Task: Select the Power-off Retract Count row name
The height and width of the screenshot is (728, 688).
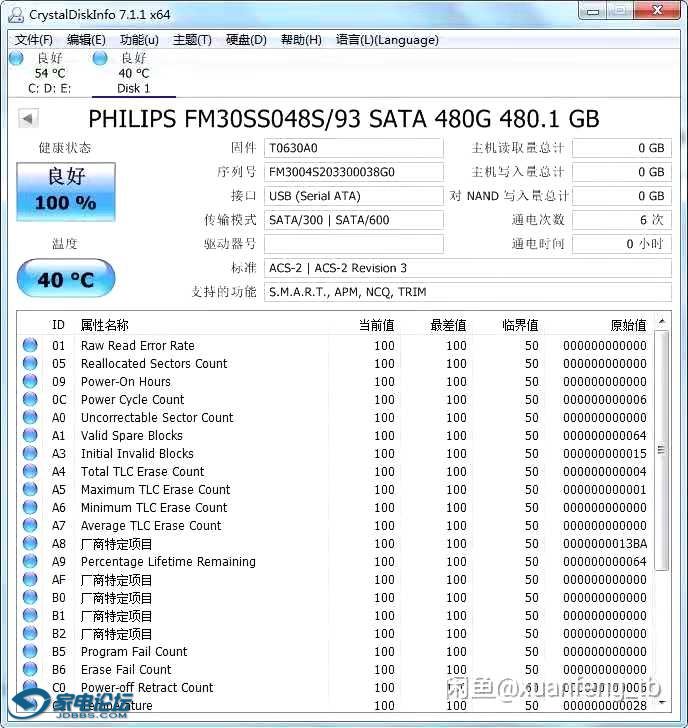Action: pos(147,687)
